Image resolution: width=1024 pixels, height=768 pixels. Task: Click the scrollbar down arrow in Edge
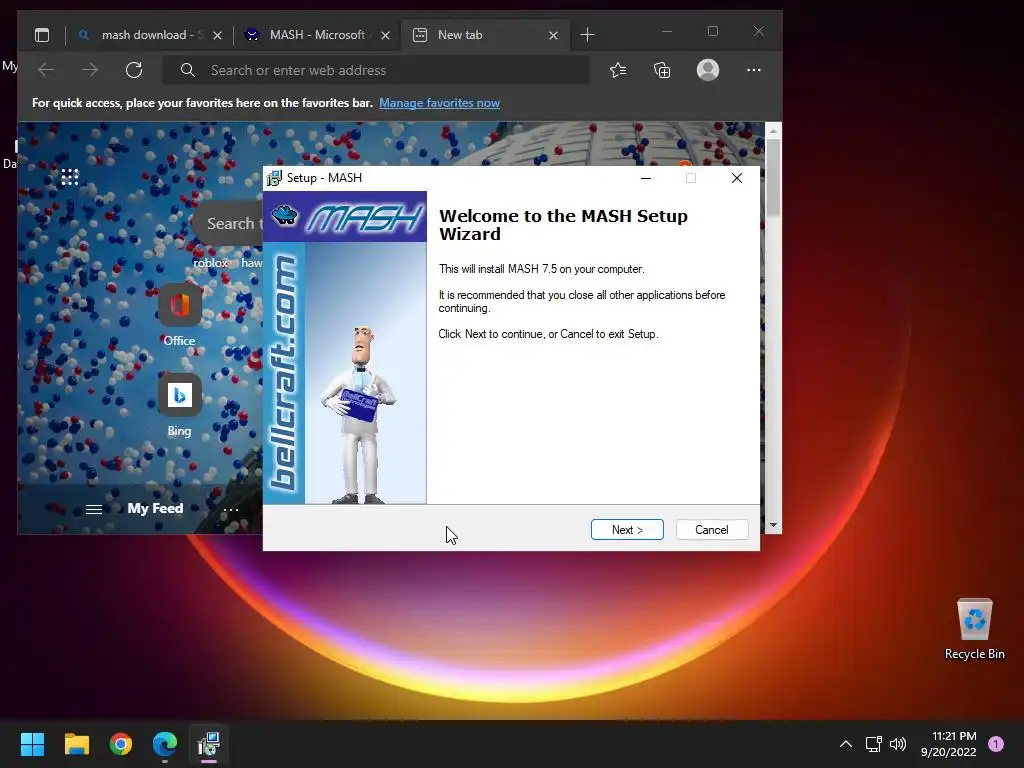[773, 525]
